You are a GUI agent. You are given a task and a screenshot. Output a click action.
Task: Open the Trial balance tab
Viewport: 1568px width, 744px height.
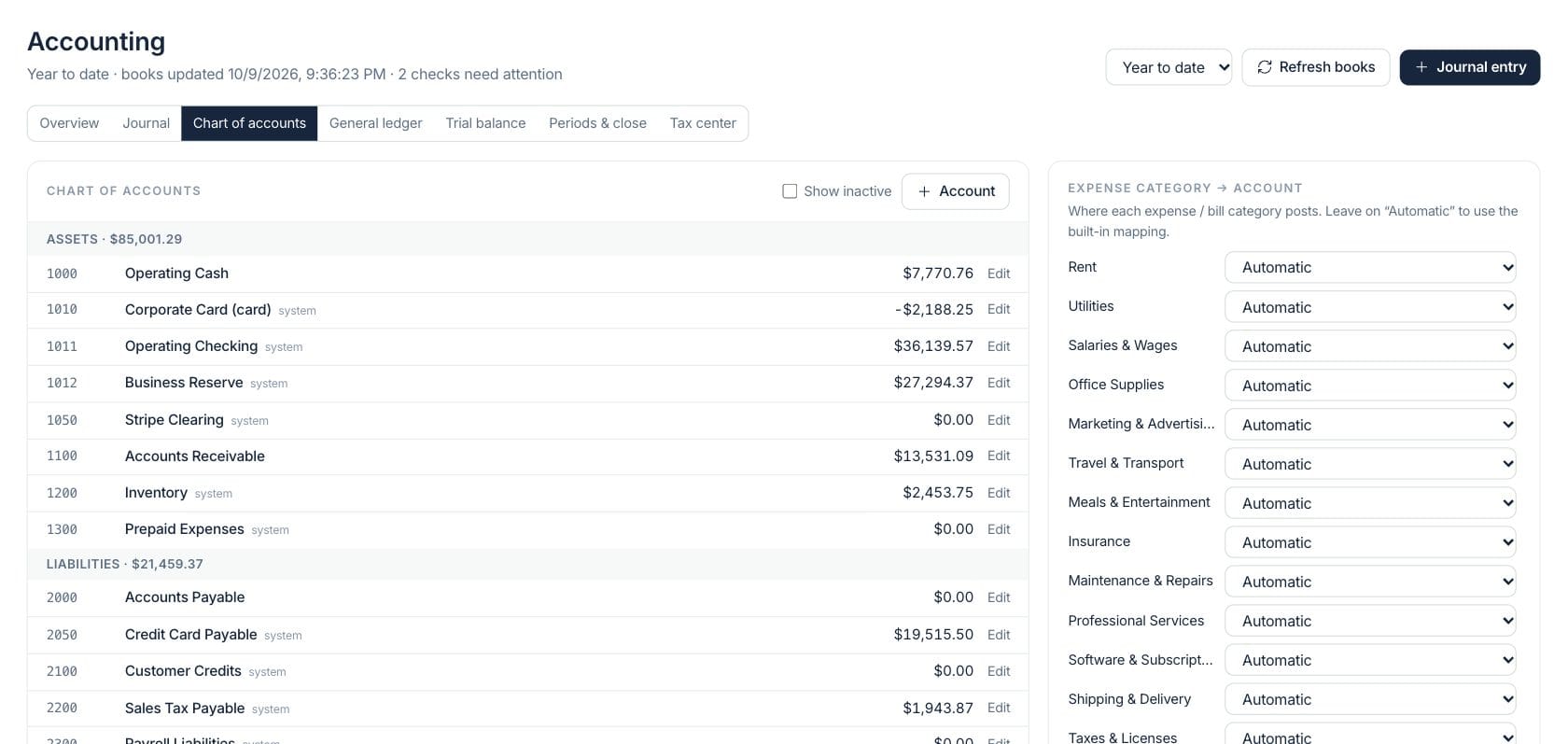point(485,123)
